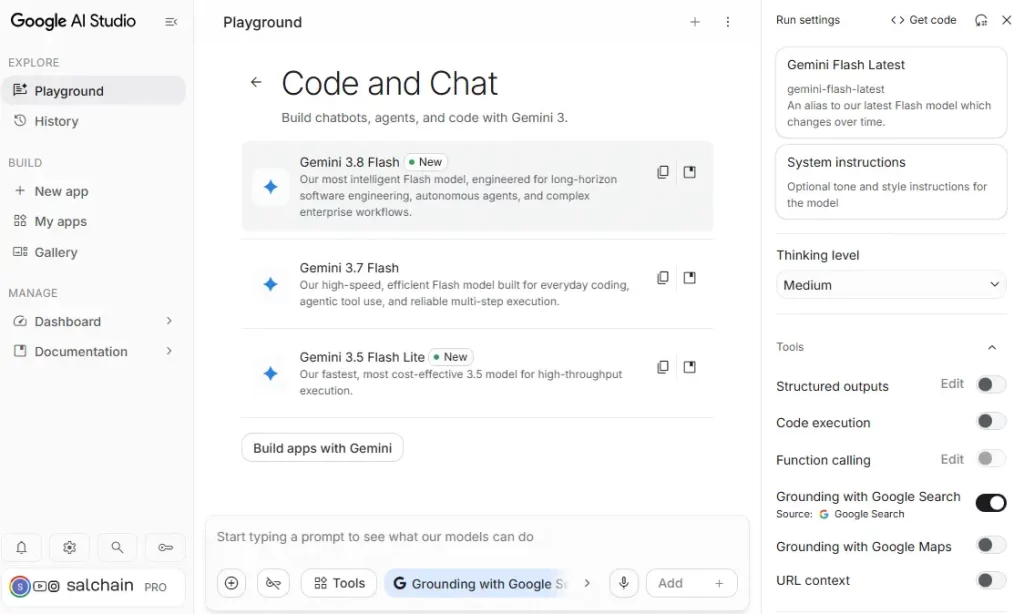Open settings gear in sidebar
1024x614 pixels.
(x=69, y=547)
